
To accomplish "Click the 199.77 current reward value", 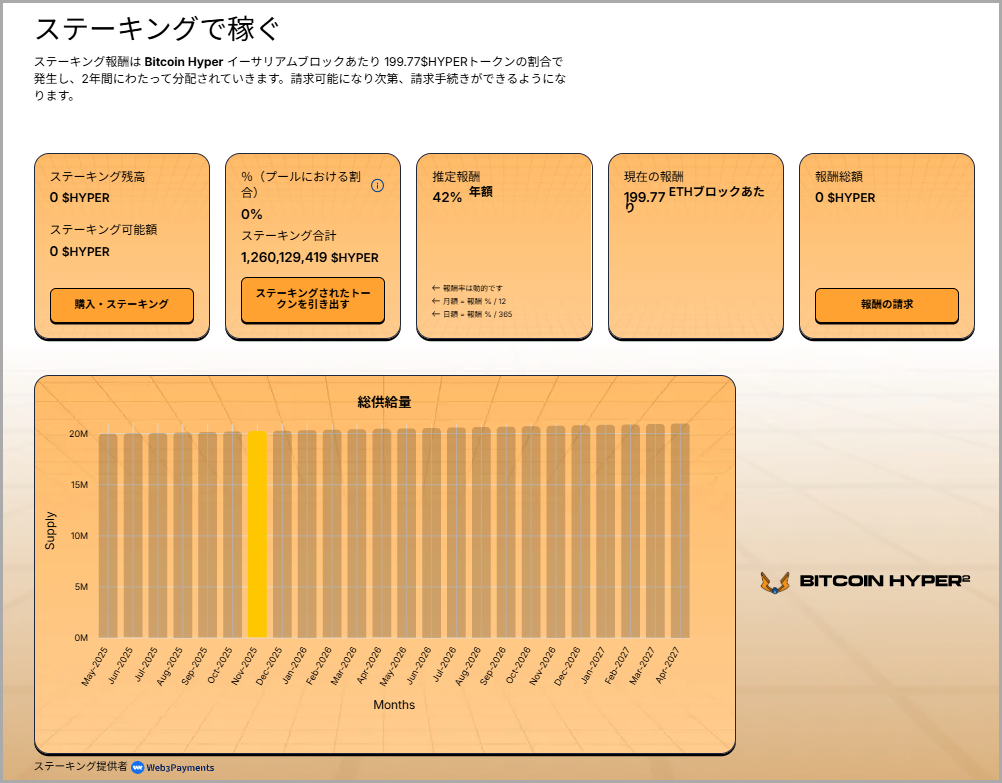I will point(644,197).
